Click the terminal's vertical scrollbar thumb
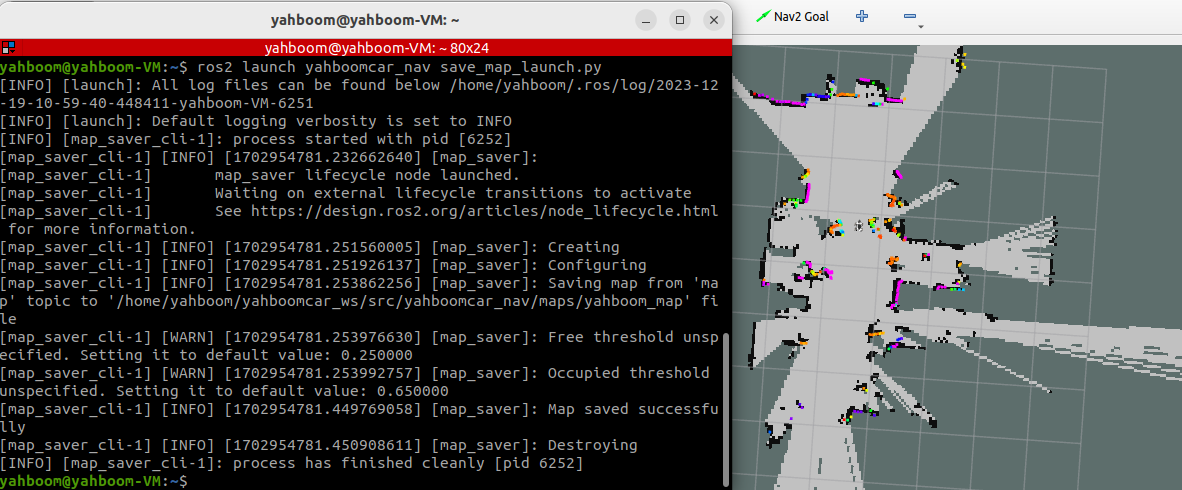The width and height of the screenshot is (1182, 490). click(x=726, y=409)
